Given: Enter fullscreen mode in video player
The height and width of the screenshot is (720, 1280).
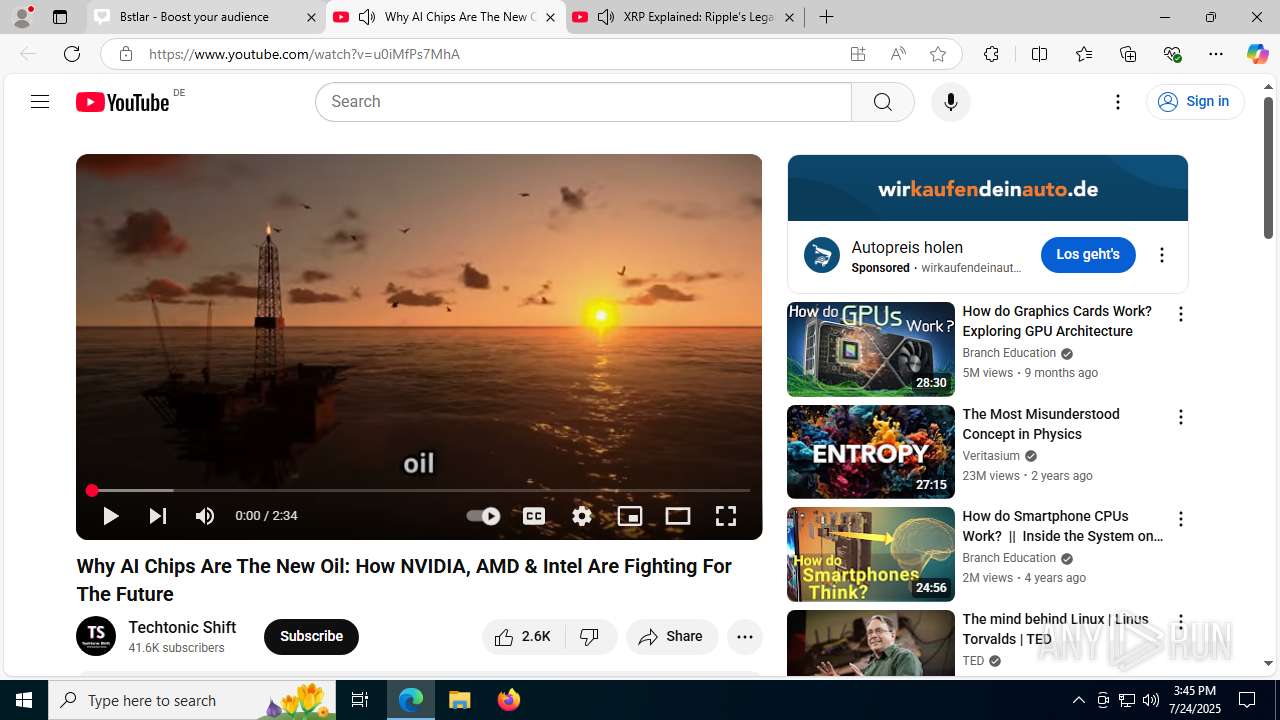Looking at the screenshot, I should point(726,516).
